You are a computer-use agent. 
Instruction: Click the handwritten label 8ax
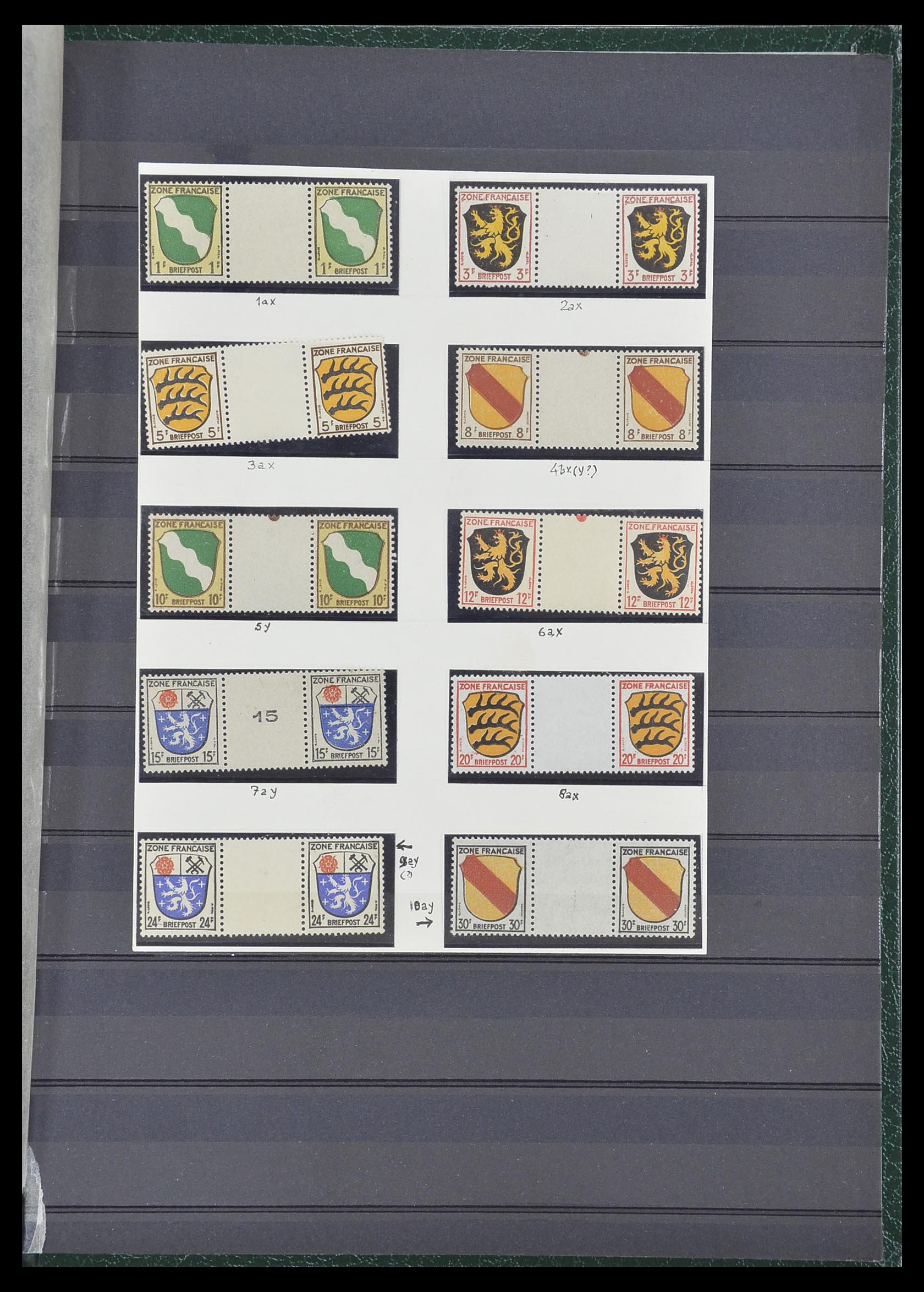(568, 795)
